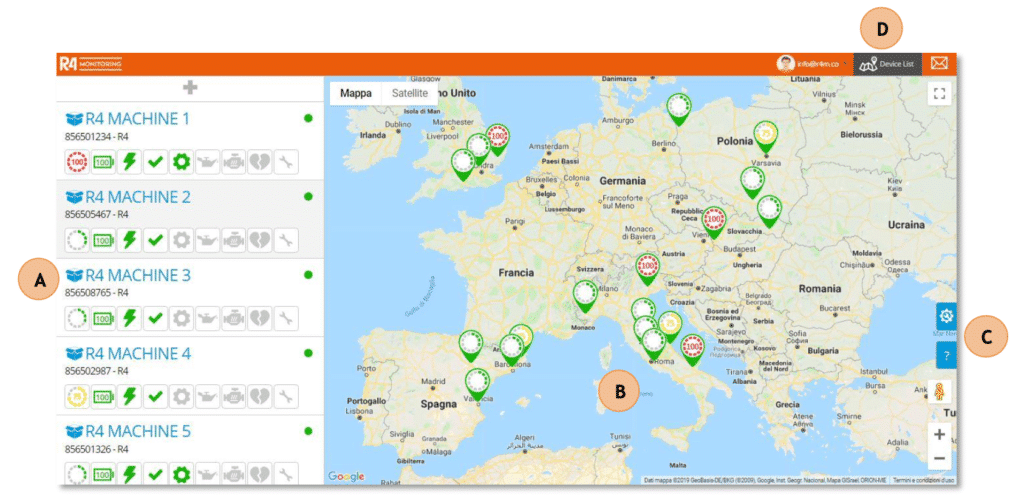Click R4 MACHINE 1 battery icon
Screen dimensions: 1024x504
(103, 162)
